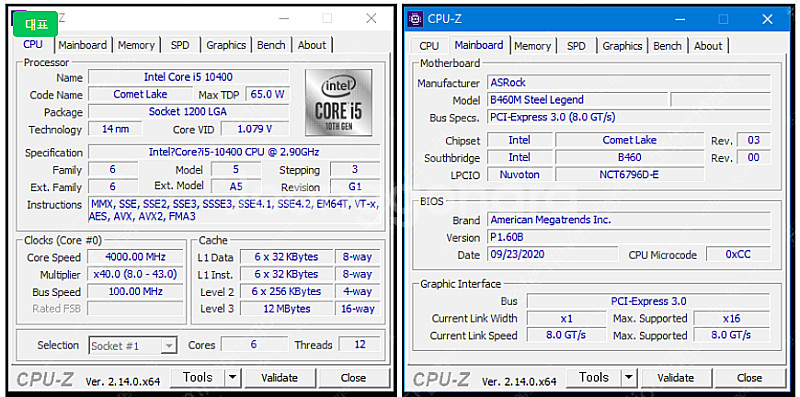Open Bench tab in left window
The width and height of the screenshot is (800, 397).
coord(271,45)
